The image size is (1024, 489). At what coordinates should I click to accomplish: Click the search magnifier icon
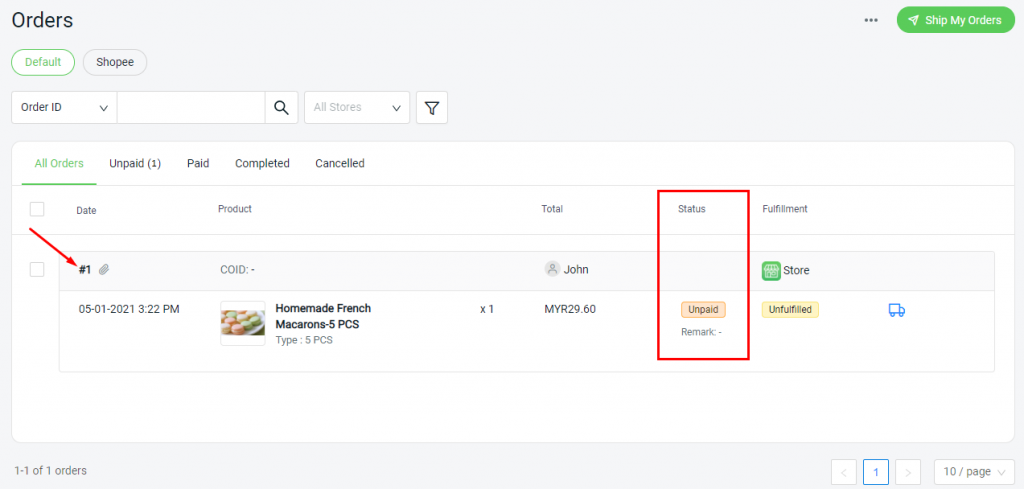[x=282, y=108]
